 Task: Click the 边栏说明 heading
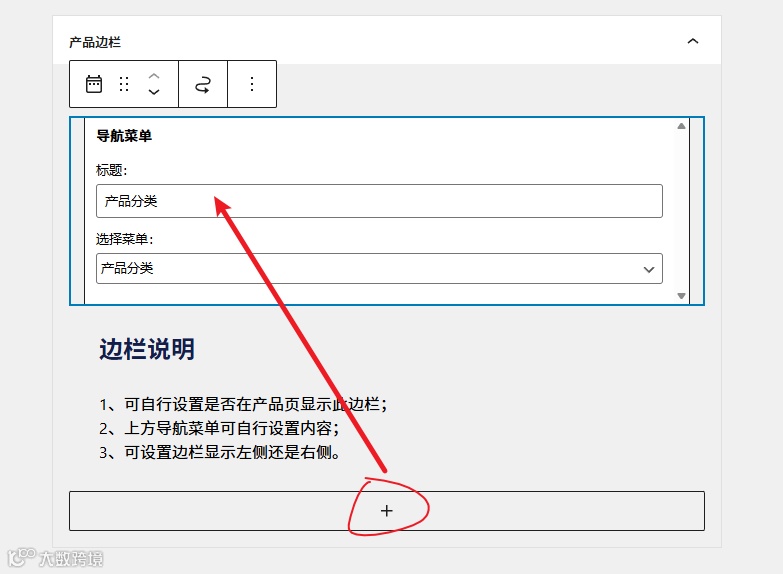147,349
